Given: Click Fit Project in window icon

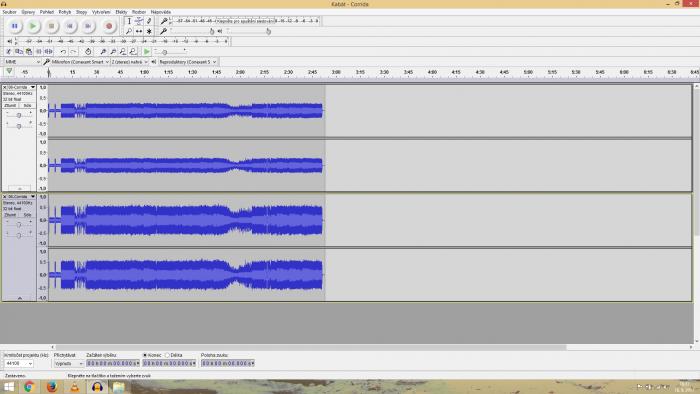Looking at the screenshot, I should 133,52.
